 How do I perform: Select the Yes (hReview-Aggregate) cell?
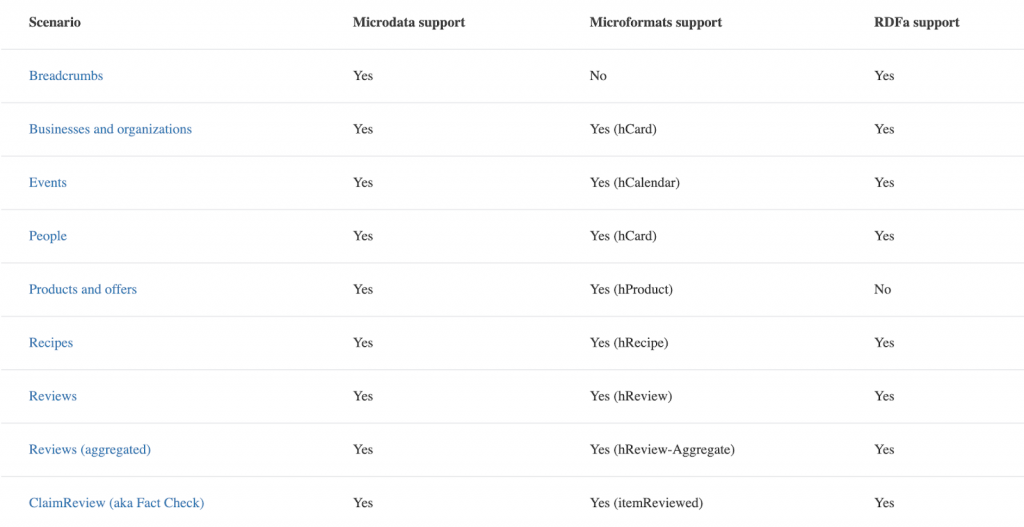(662, 450)
